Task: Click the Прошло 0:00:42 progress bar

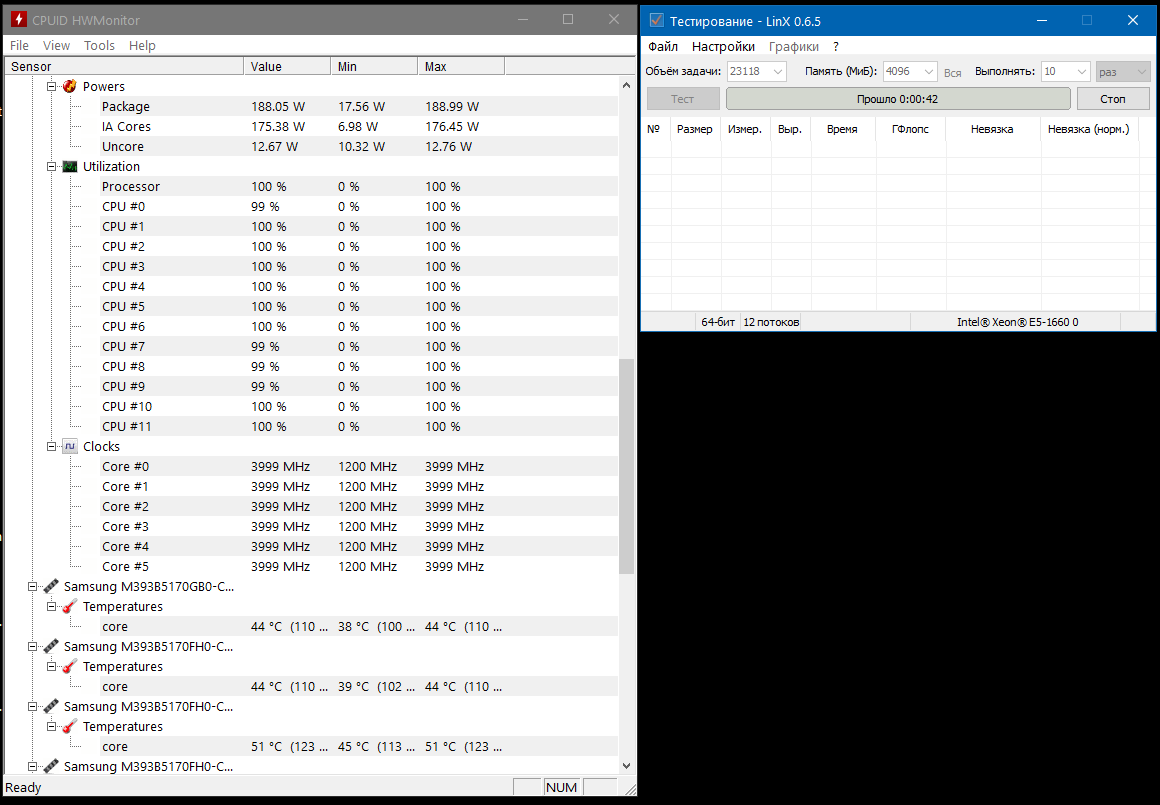Action: pos(898,98)
